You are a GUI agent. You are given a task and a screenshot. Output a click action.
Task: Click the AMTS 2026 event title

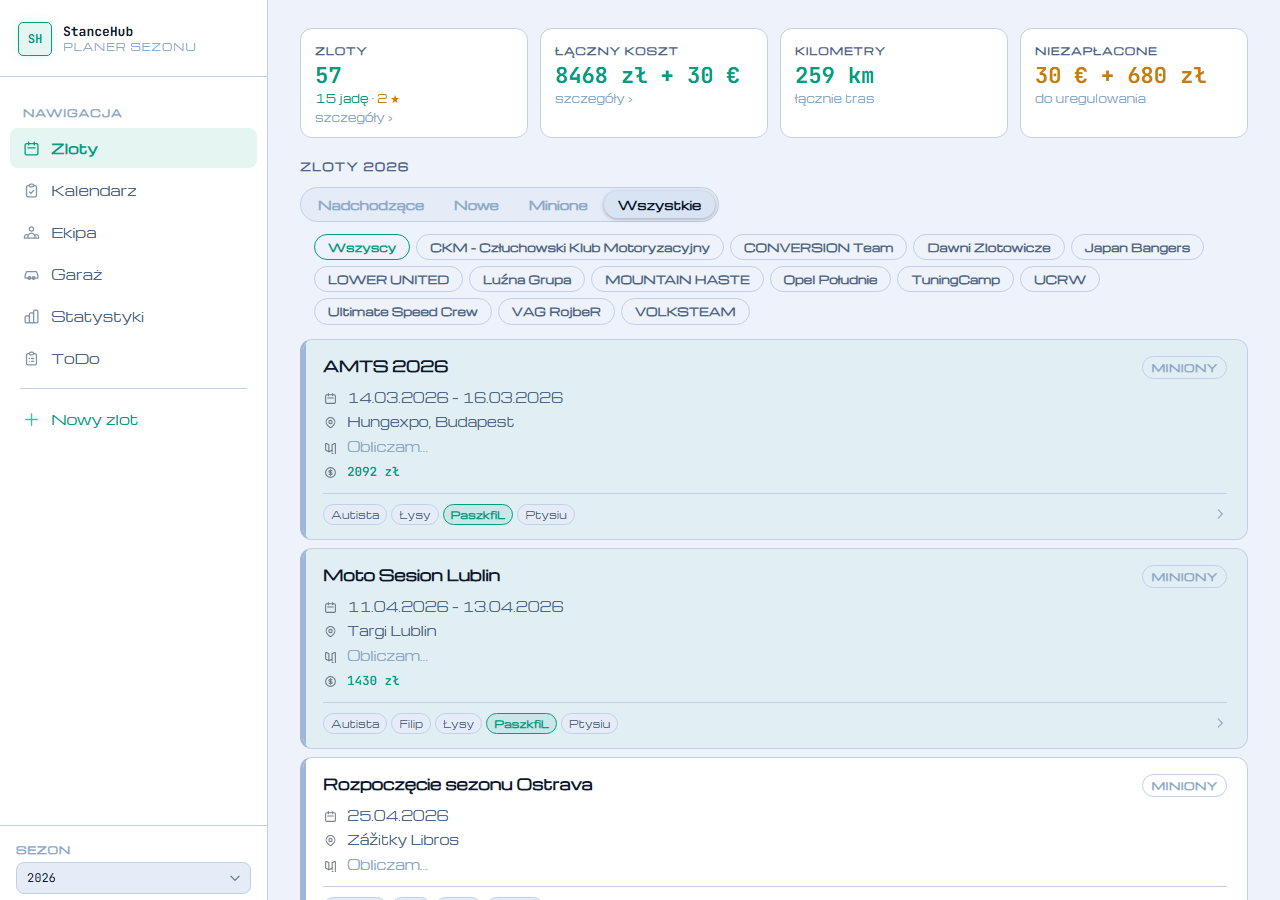385,366
